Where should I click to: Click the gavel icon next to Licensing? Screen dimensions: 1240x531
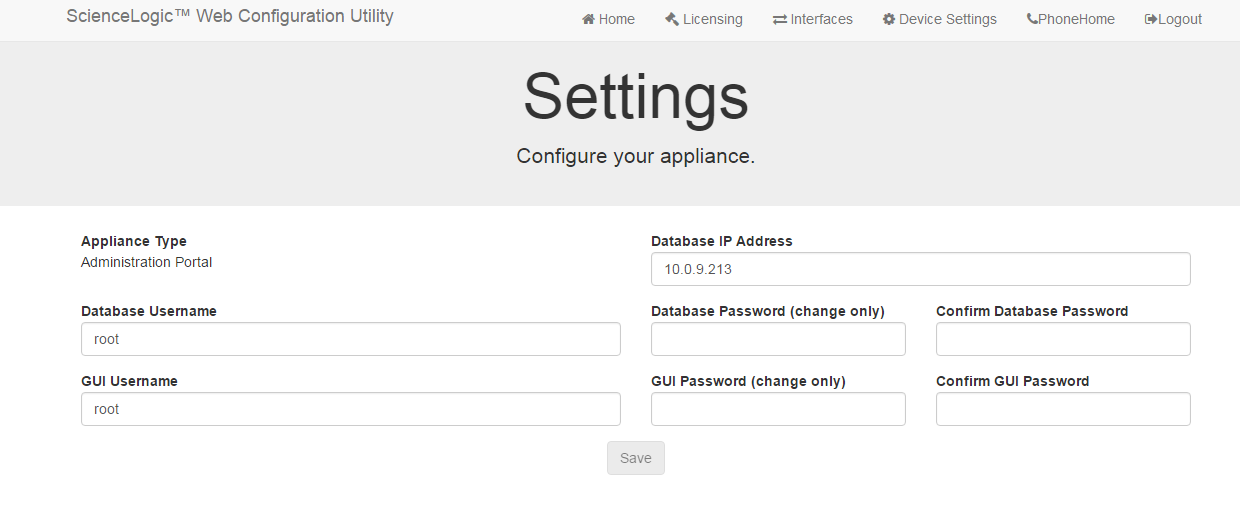[672, 20]
